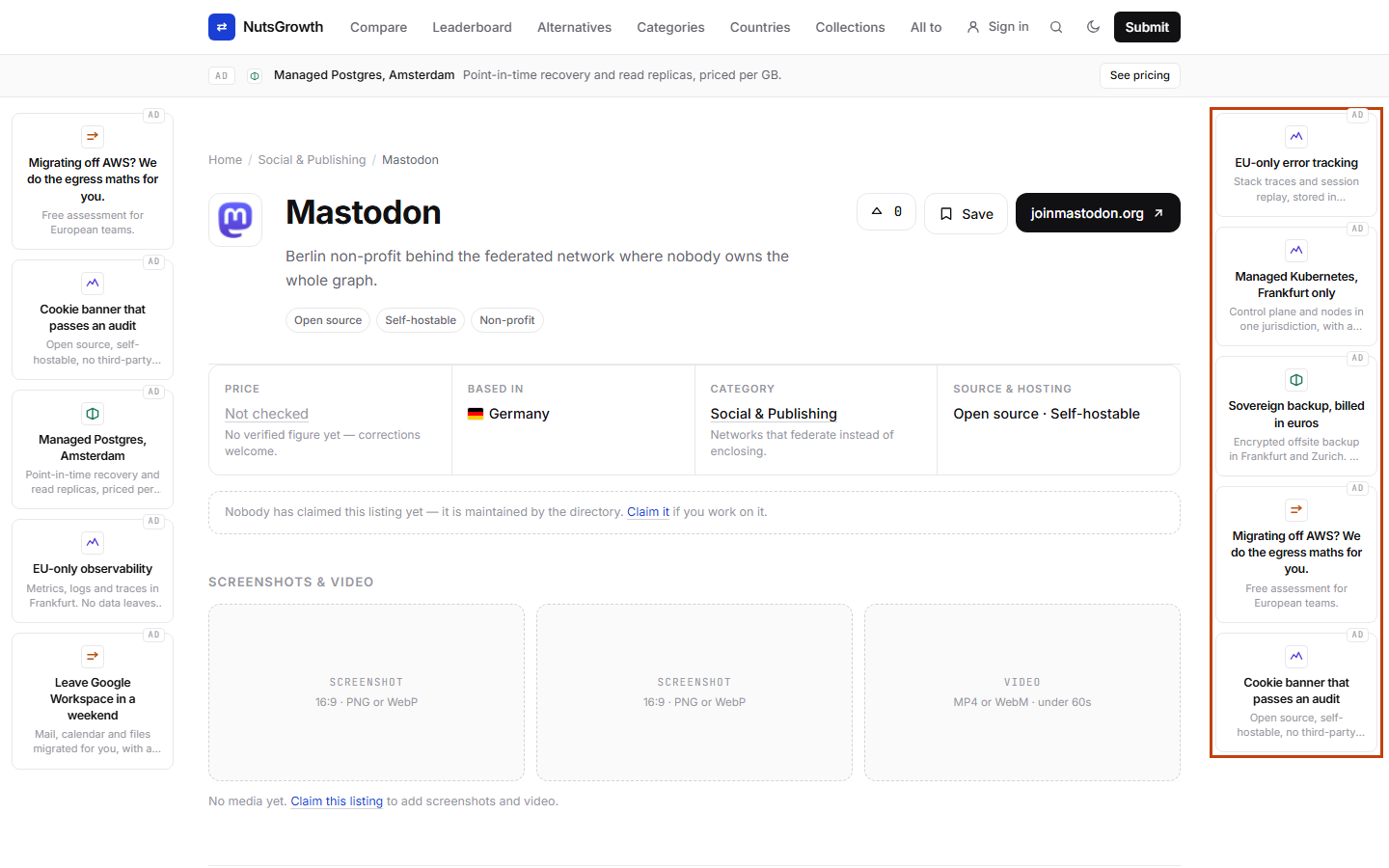Open the Social & Publishing category link

[774, 414]
